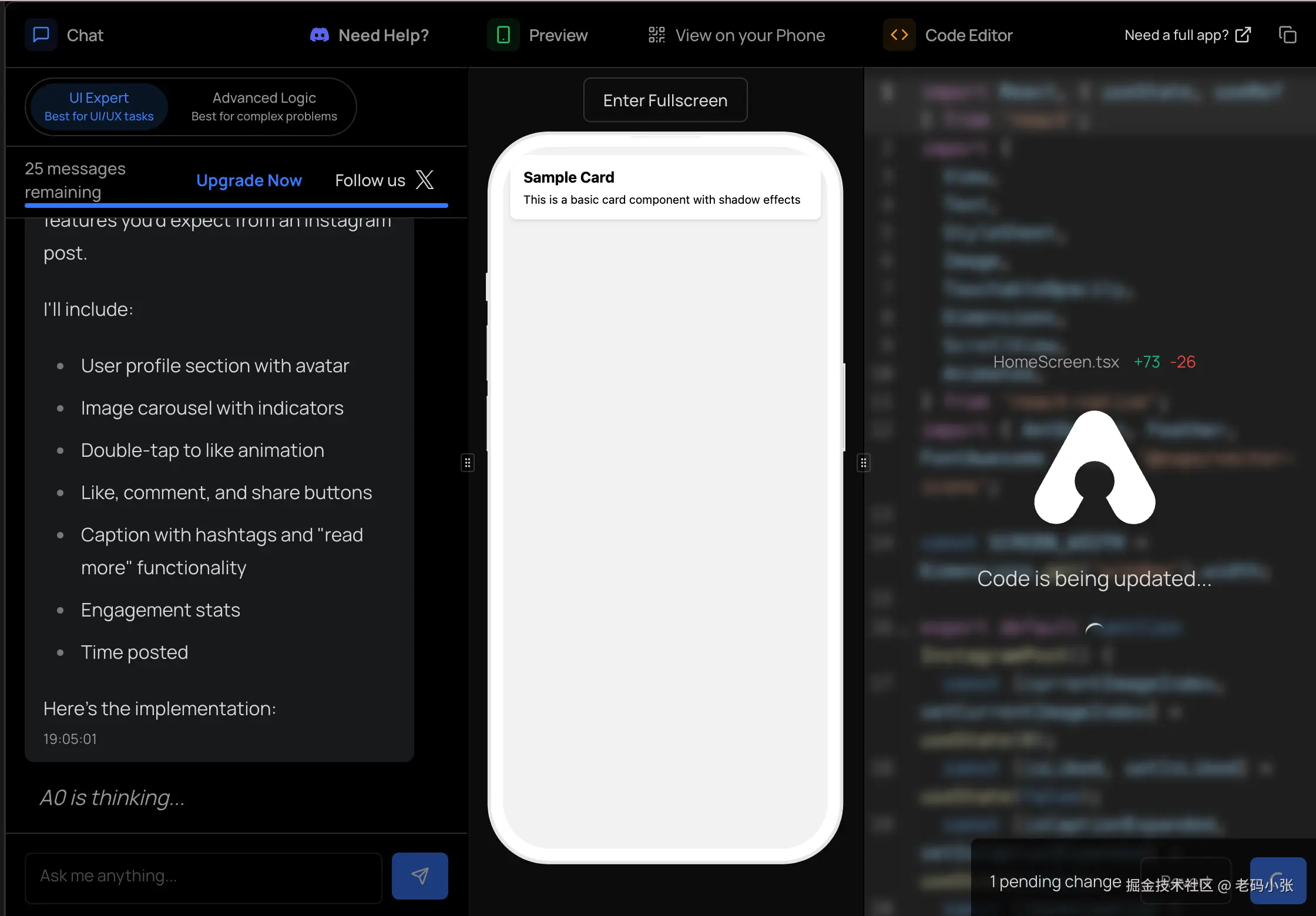Select the HomeScreen.tsx file tab
This screenshot has width=1316, height=916.
point(1056,362)
